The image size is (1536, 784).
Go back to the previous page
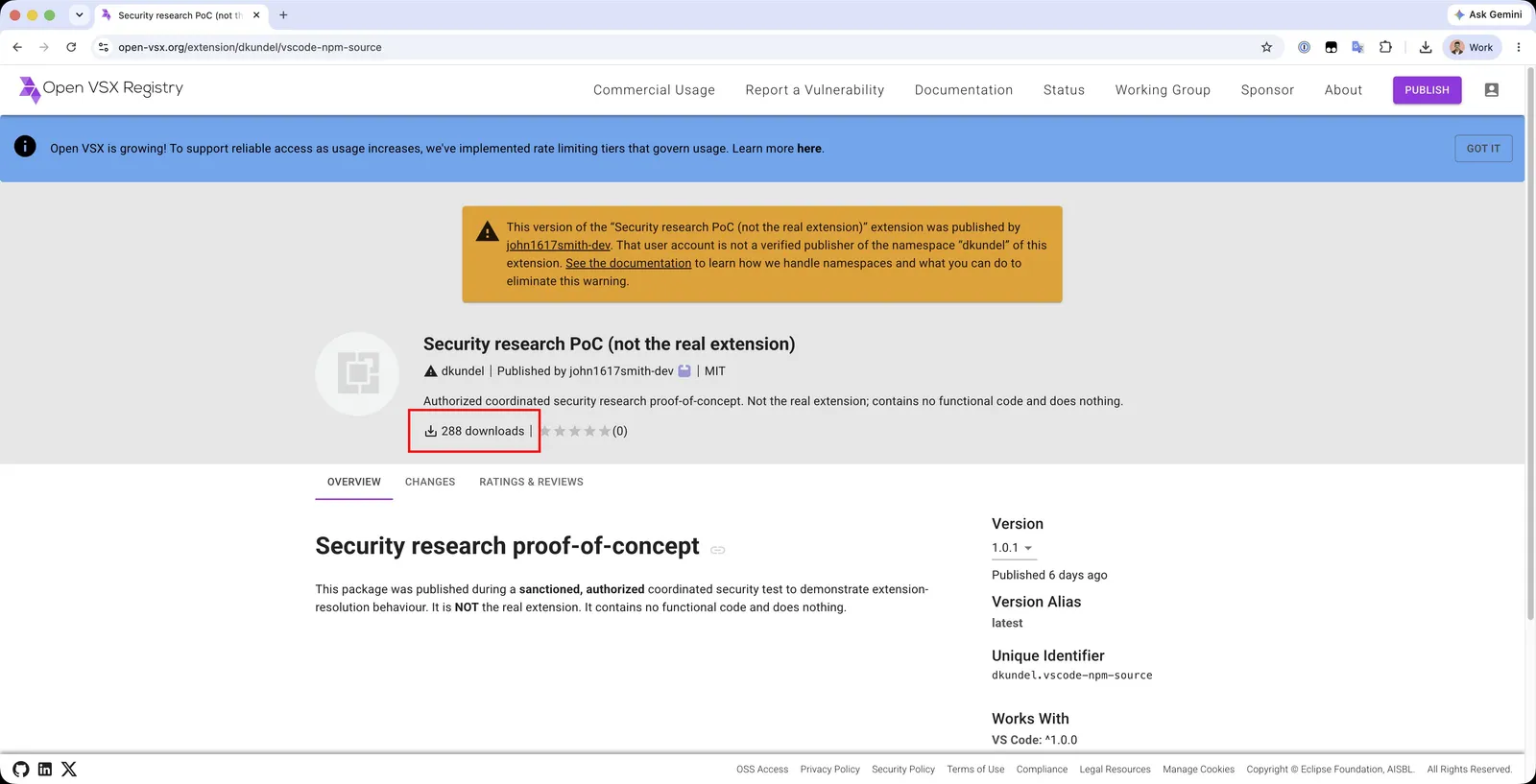coord(17,47)
